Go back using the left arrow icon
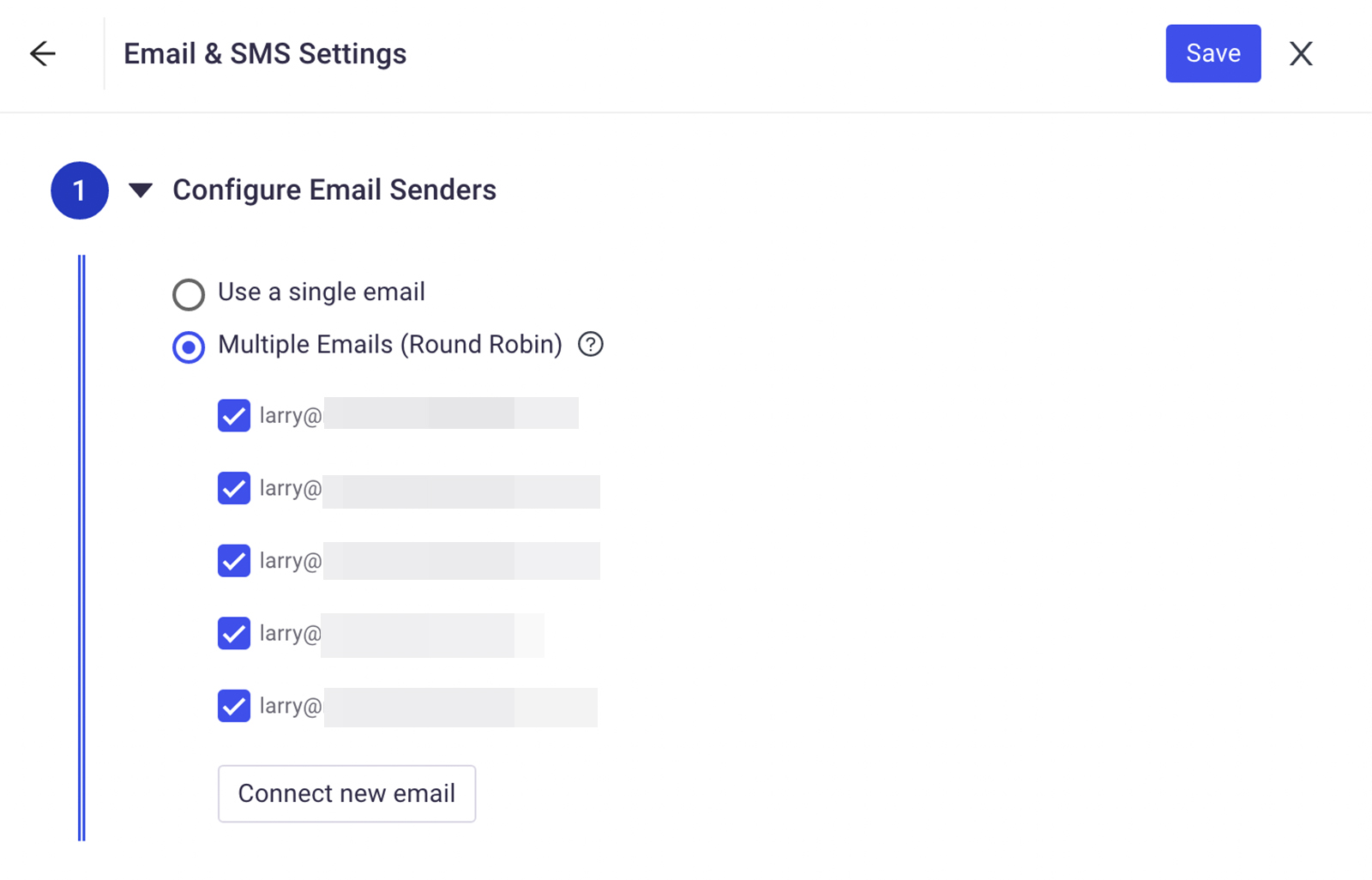Screen dimensions: 1372x880 pos(43,53)
